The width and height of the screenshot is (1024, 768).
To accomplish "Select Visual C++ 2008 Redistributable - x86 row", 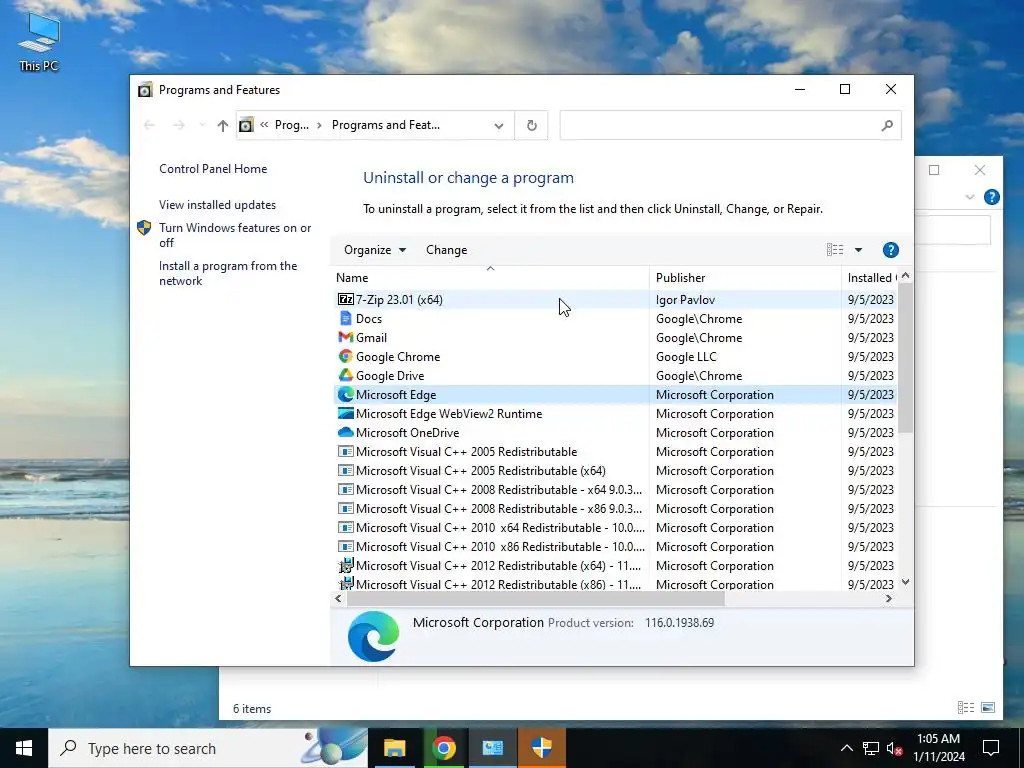I will pyautogui.click(x=614, y=509).
